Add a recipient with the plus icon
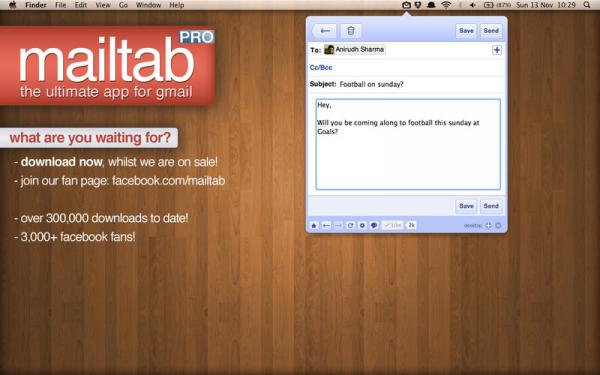 pos(497,50)
